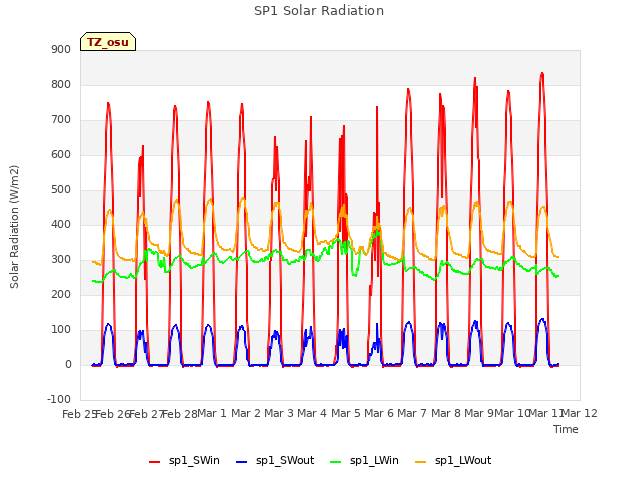This screenshot has height=480, width=640.
Task: Click the 400 y-axis tick label
Action: tap(61, 224)
